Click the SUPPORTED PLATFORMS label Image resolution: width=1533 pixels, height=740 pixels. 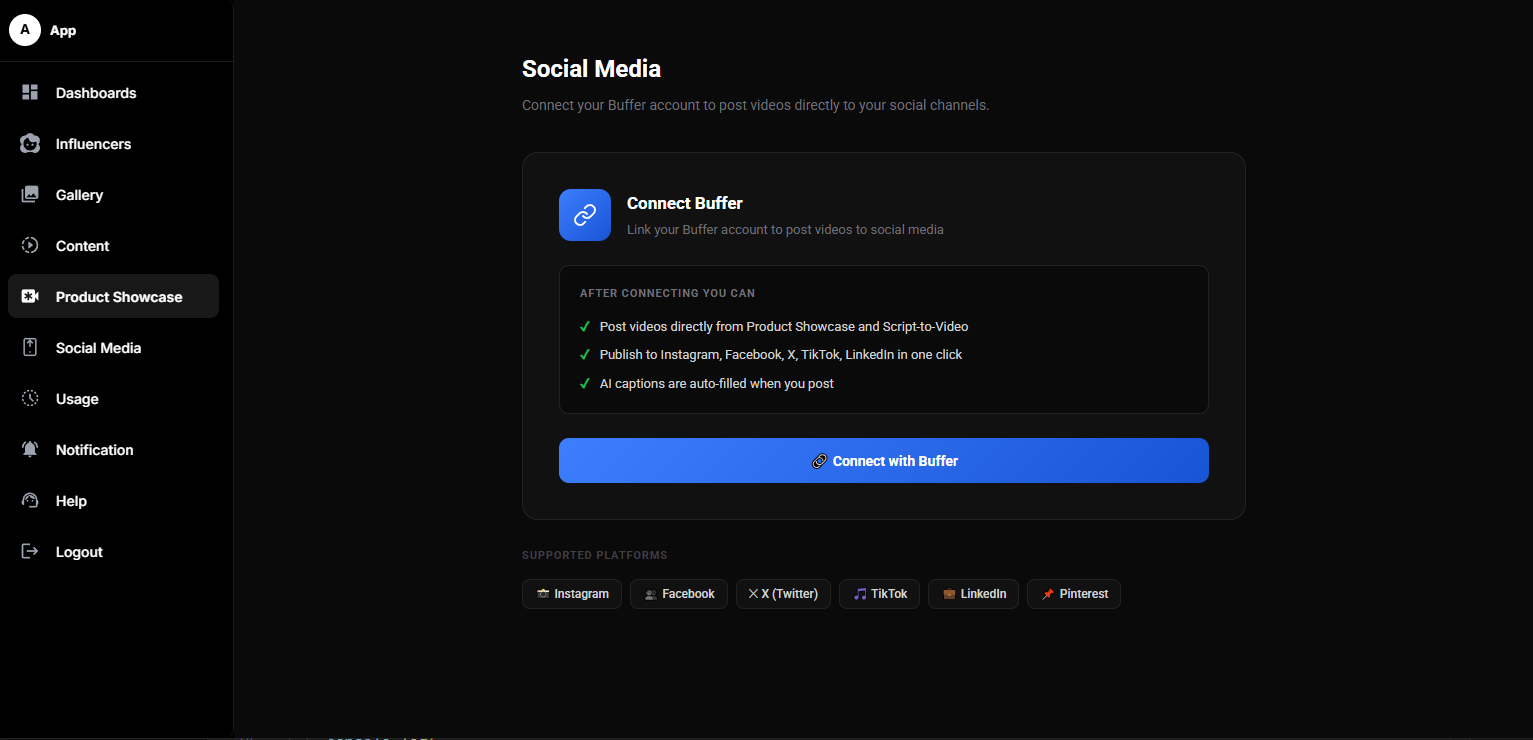click(x=595, y=555)
